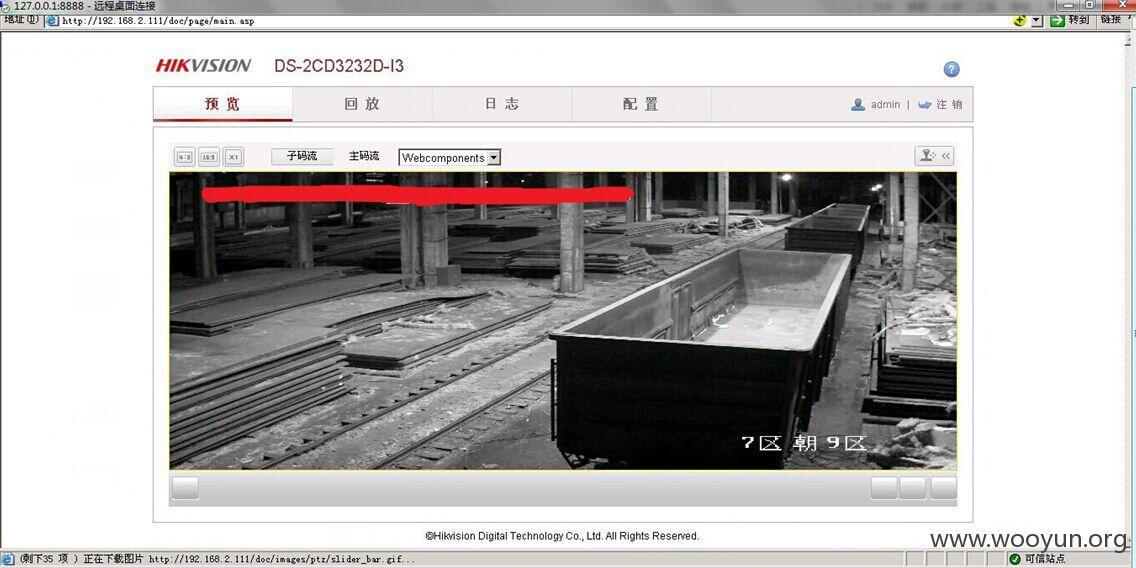
Task: Open the 回放 playback tab
Action: [x=362, y=104]
